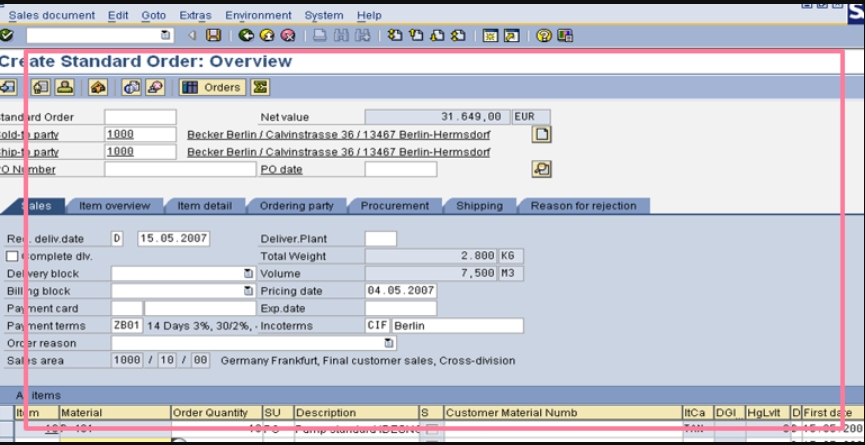865x445 pixels.
Task: Click the Print icon in the toolbar
Action: pos(319,35)
